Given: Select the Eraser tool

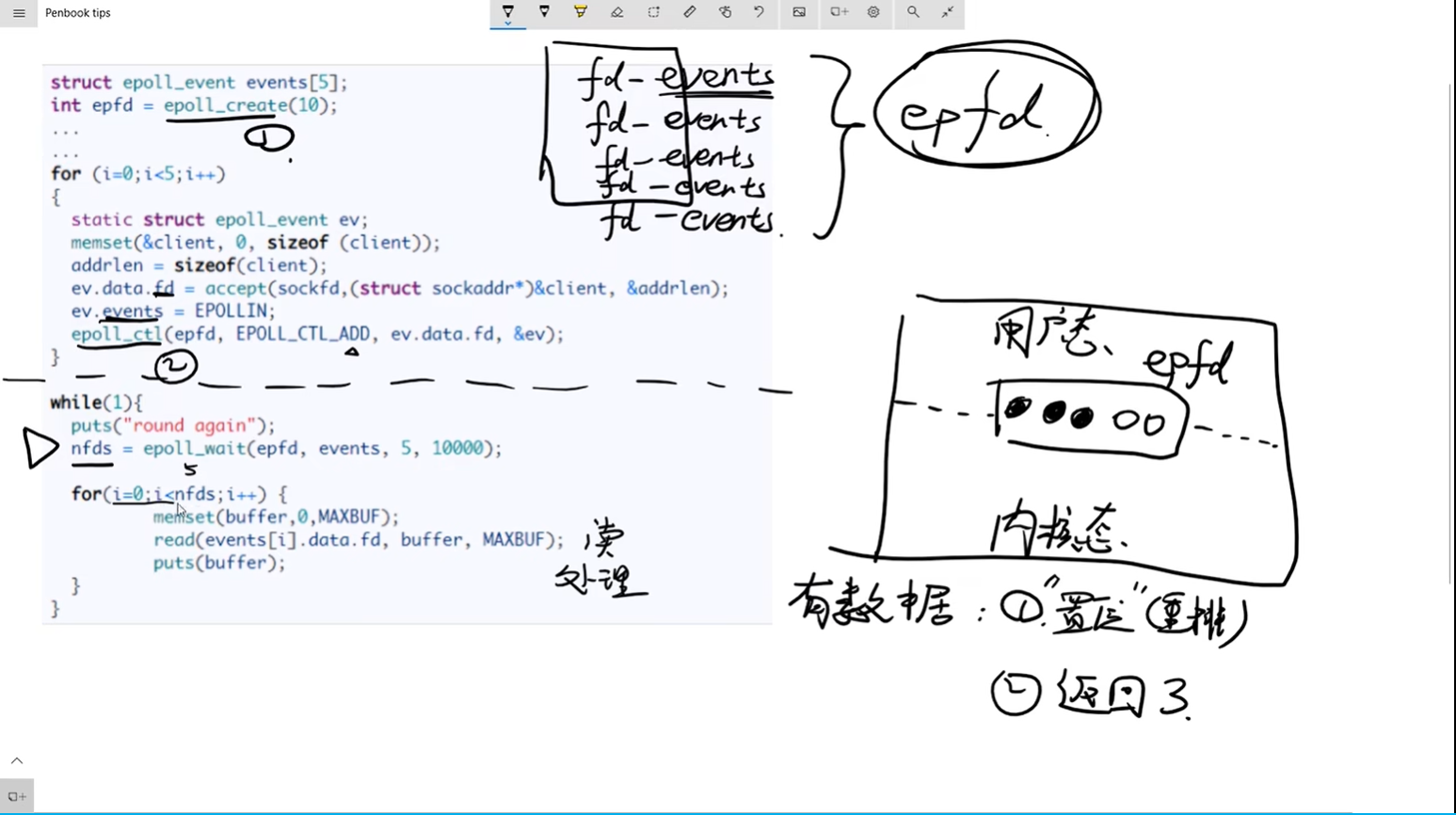Looking at the screenshot, I should coord(617,12).
